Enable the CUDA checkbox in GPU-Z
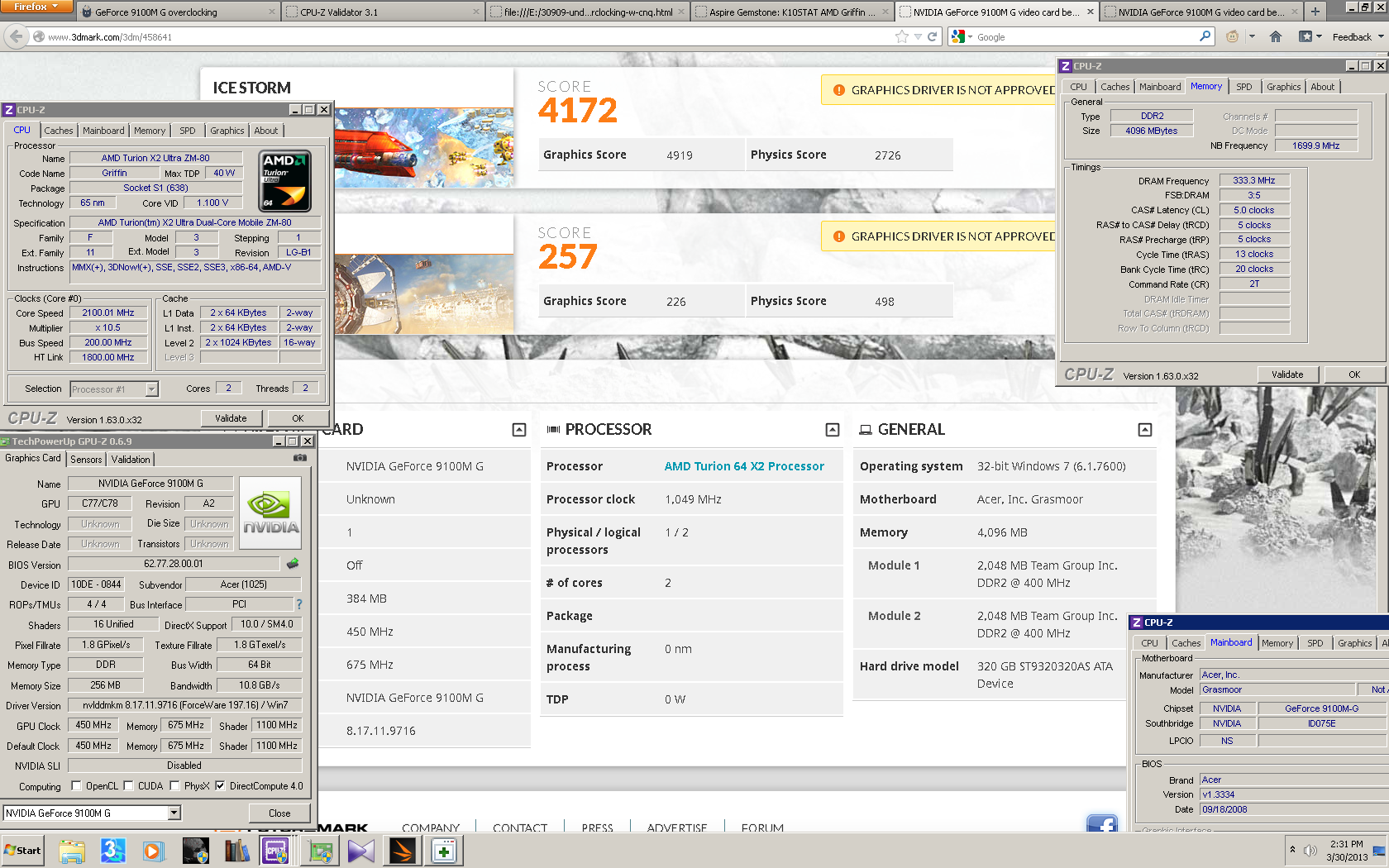This screenshot has height=868, width=1389. click(x=128, y=786)
